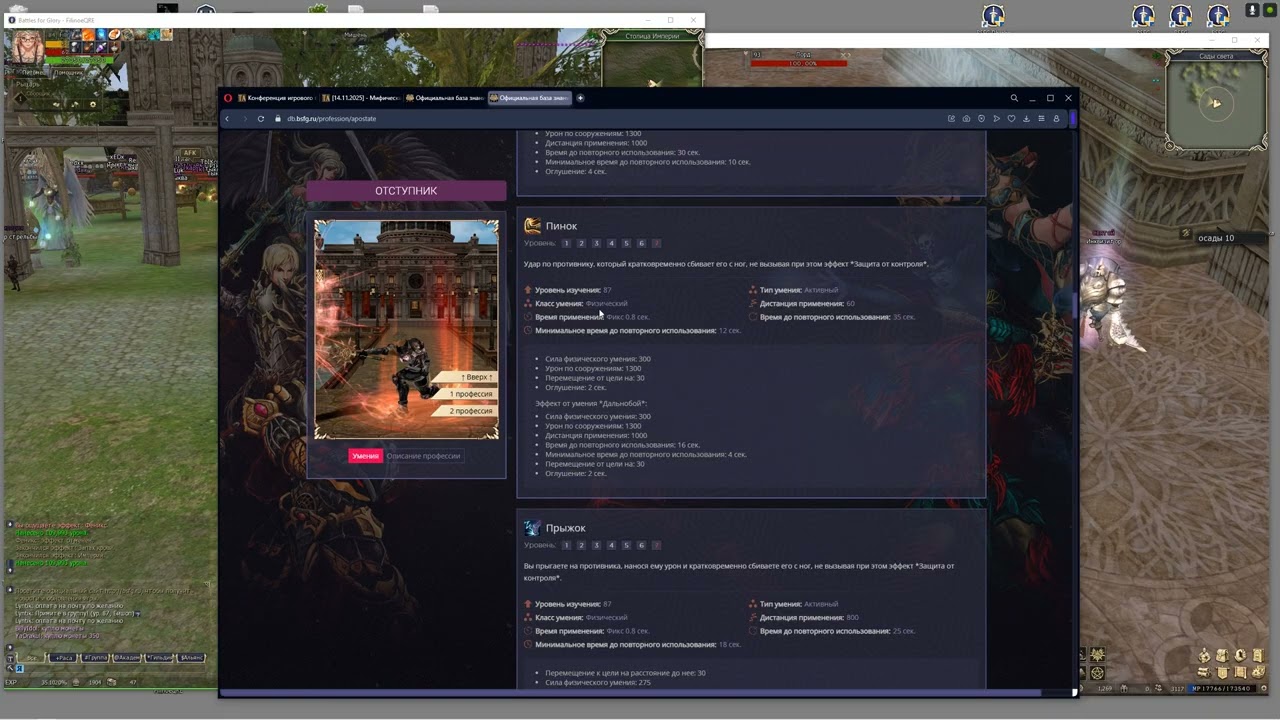Open the Opera tab search magnifier
Screen dimensions: 1280x720
[1014, 98]
